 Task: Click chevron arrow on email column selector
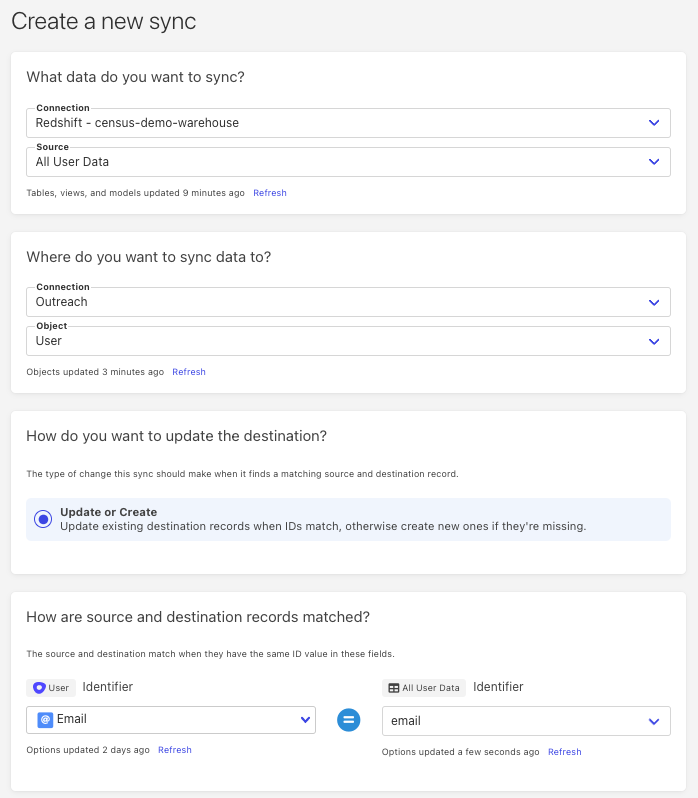[x=654, y=721]
